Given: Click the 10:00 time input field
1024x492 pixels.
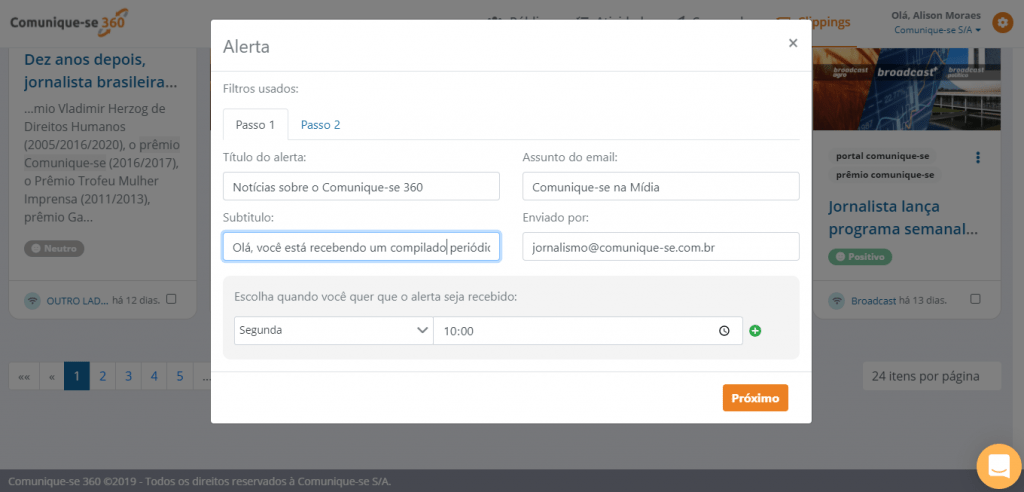Looking at the screenshot, I should [x=588, y=331].
